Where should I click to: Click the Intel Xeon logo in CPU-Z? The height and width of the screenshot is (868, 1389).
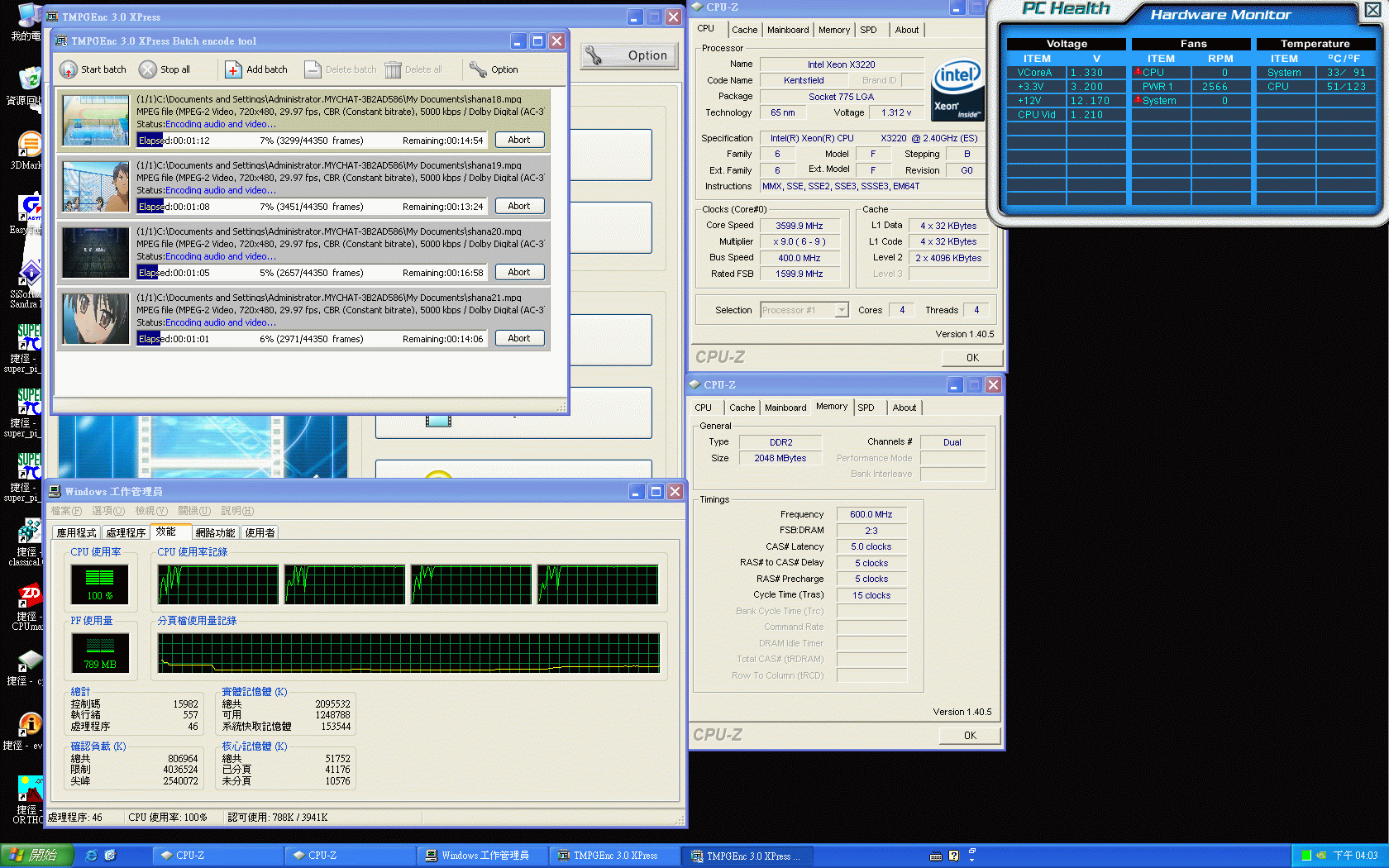tap(957, 89)
